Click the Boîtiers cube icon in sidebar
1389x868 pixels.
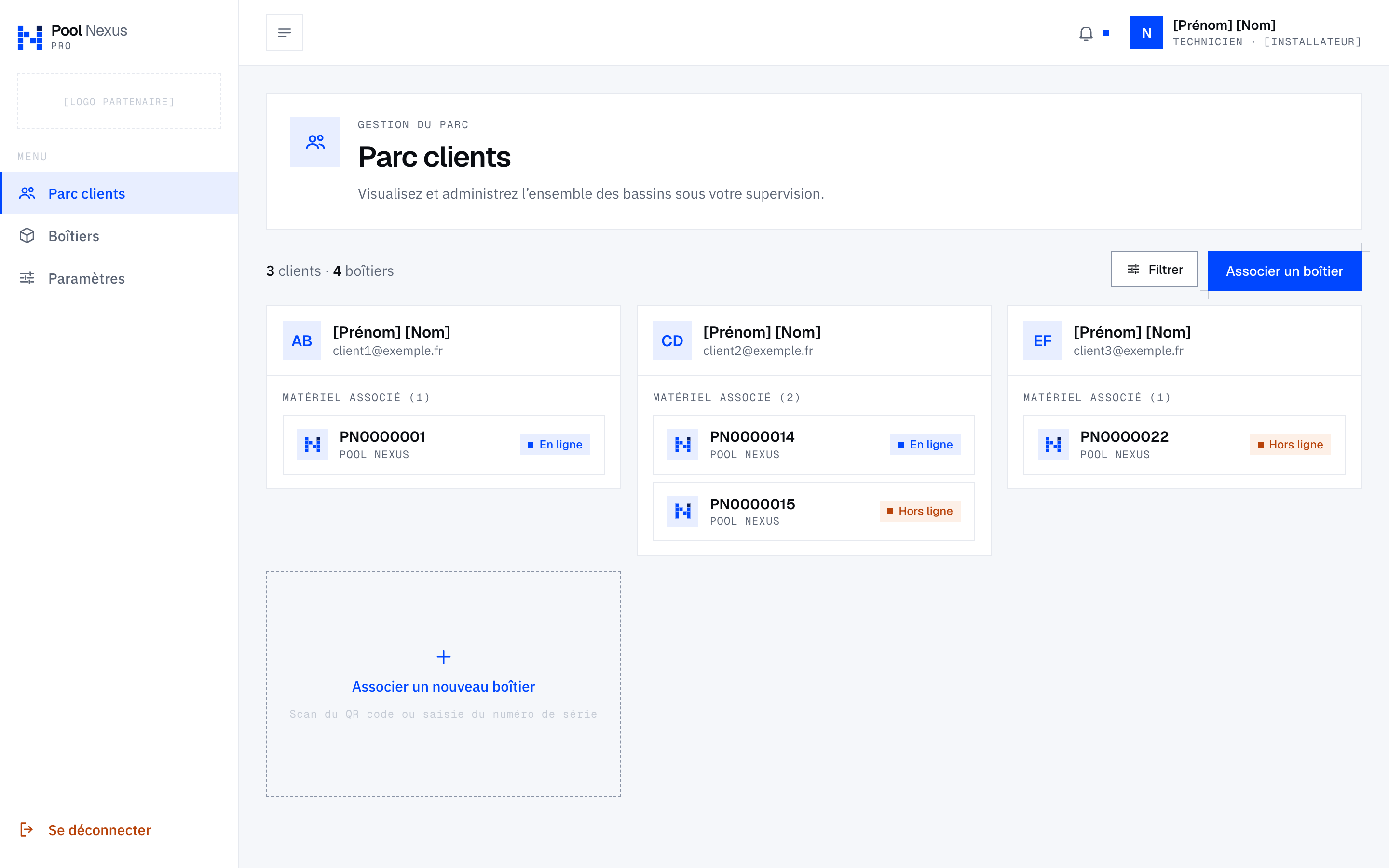27,235
